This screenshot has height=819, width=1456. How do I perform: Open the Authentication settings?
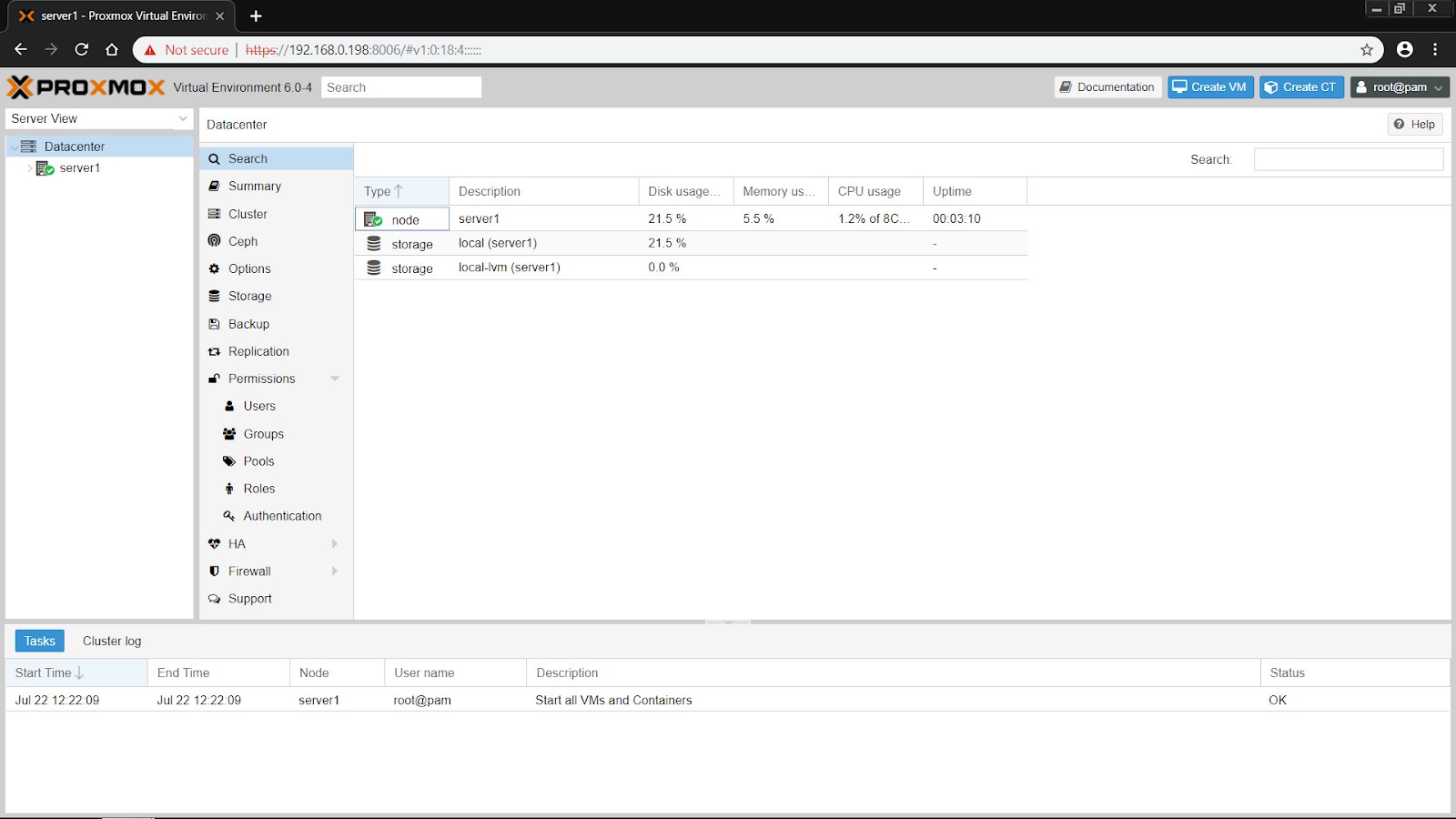pos(280,515)
